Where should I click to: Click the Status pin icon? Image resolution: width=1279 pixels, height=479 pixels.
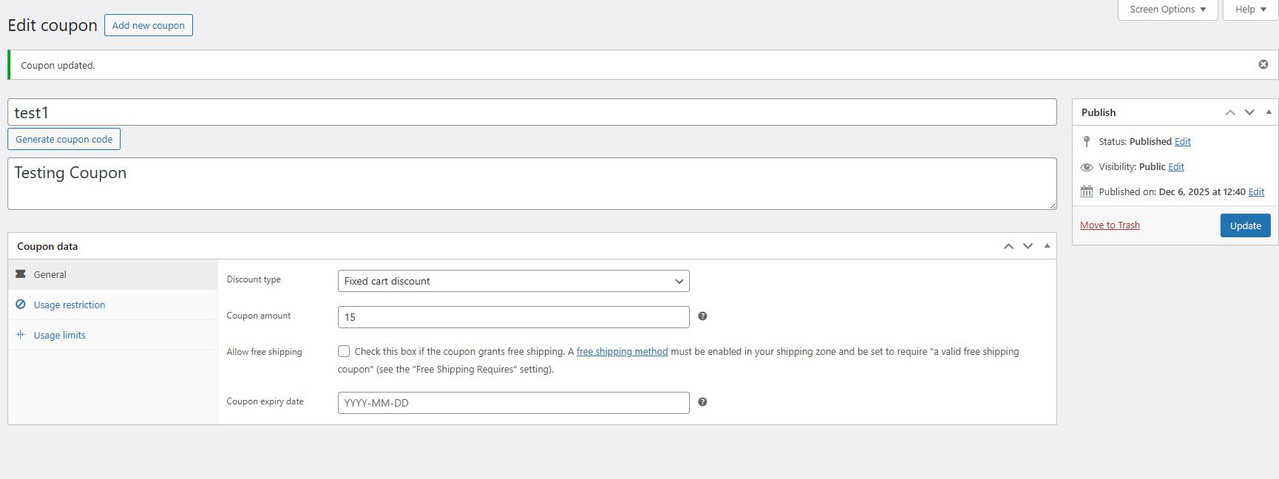tap(1087, 142)
